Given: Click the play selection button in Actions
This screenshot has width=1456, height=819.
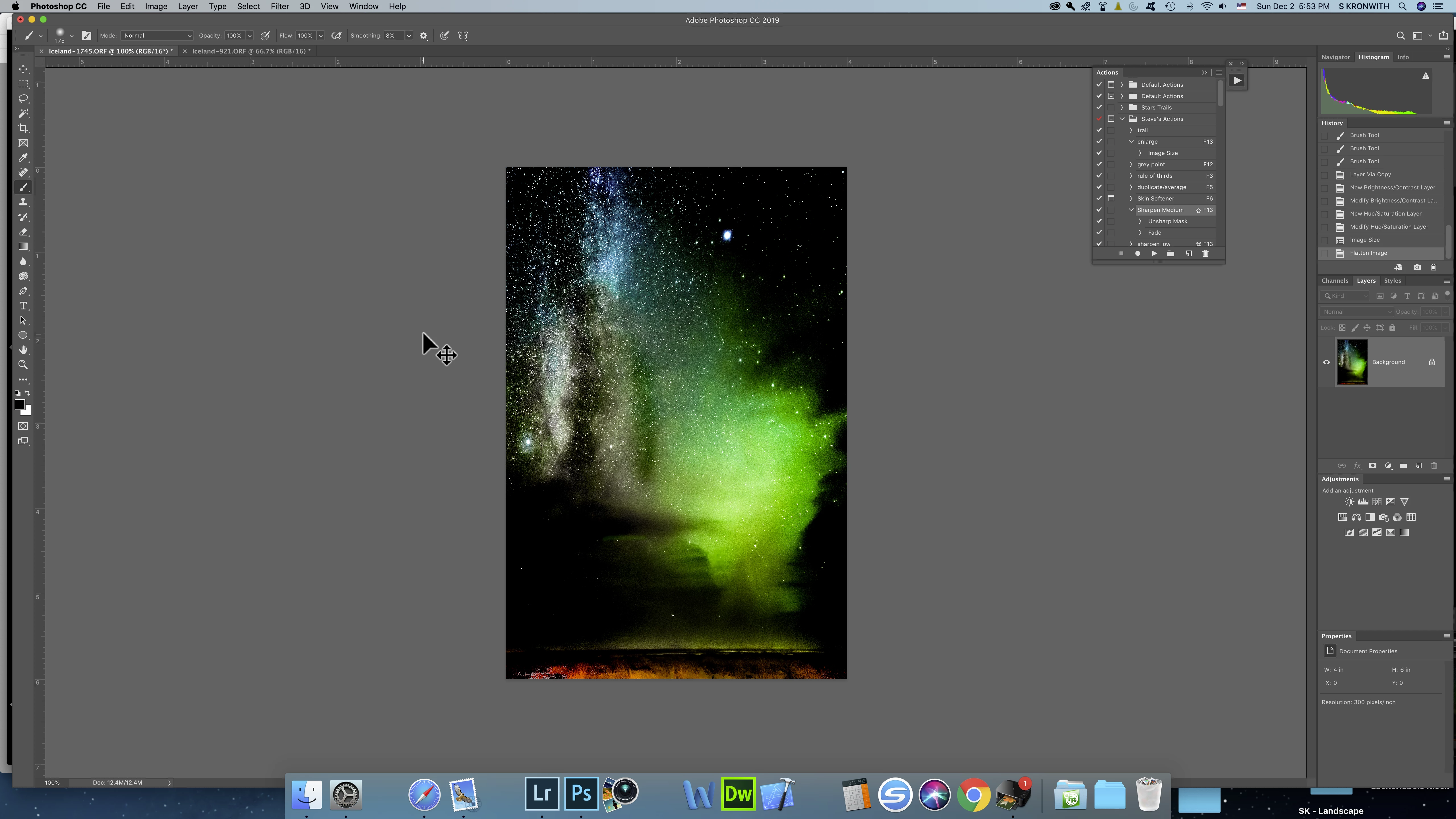Looking at the screenshot, I should [1154, 254].
